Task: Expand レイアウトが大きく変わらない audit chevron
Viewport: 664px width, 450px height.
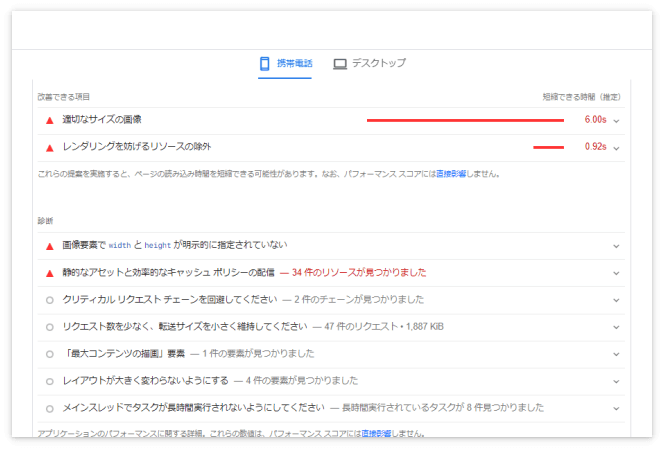Action: click(616, 381)
